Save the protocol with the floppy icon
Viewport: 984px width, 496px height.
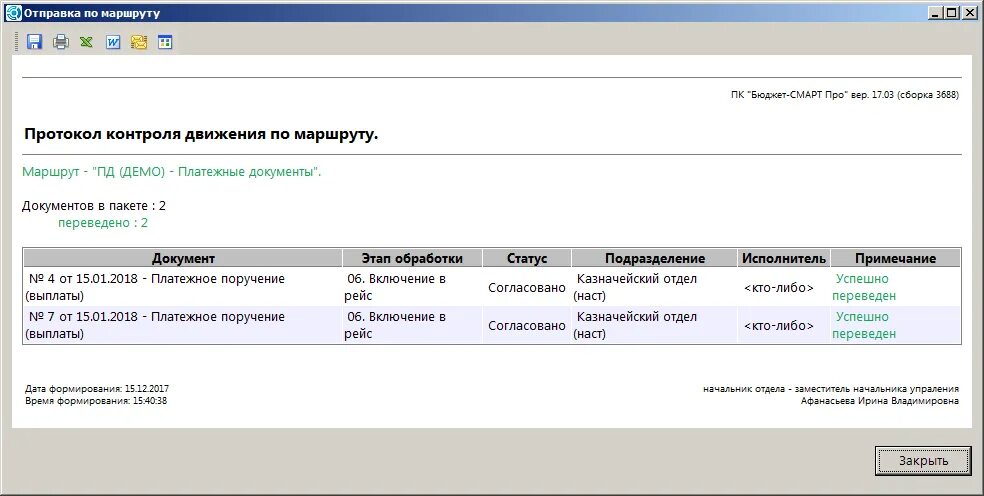pyautogui.click(x=34, y=42)
